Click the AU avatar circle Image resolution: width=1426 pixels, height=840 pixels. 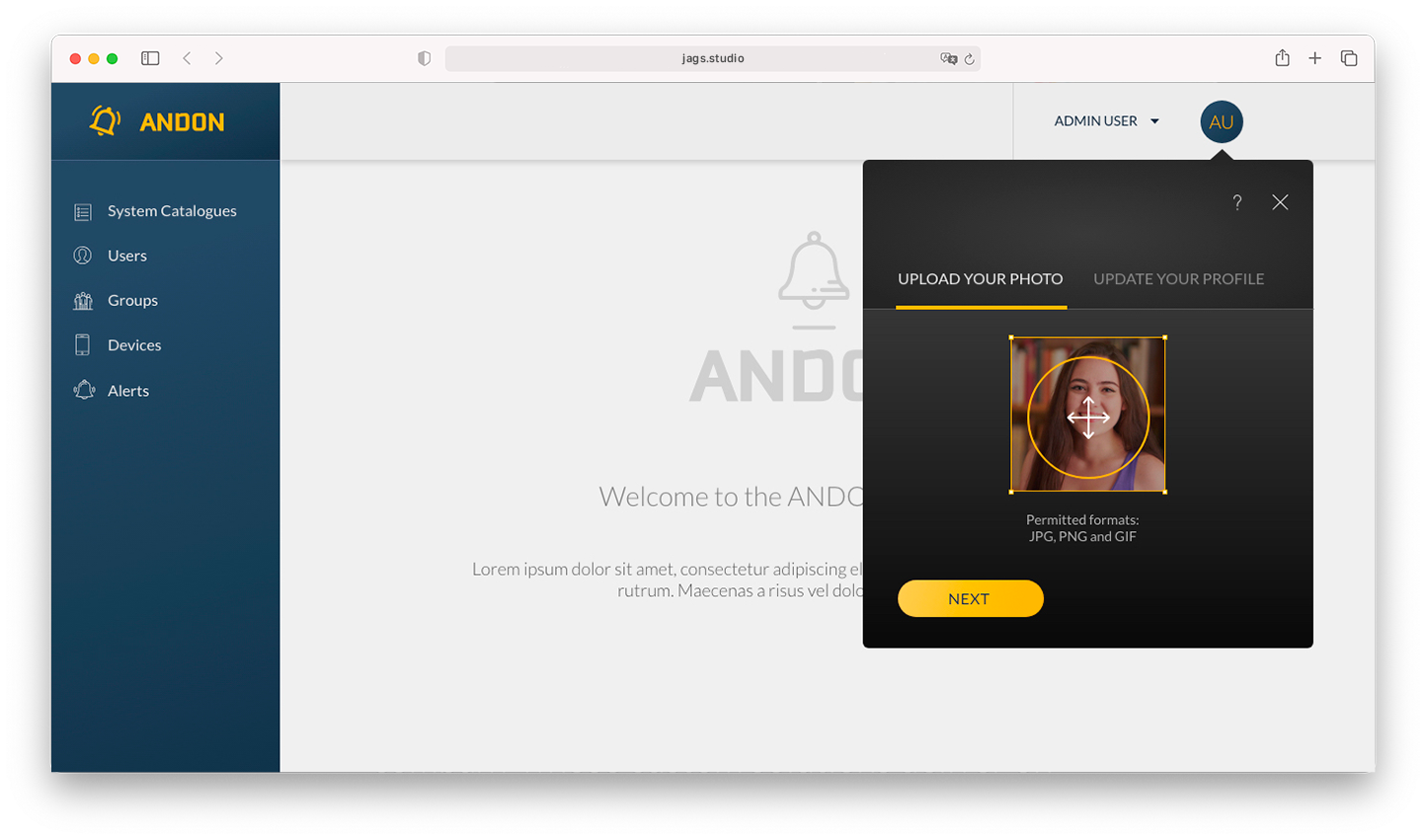click(1221, 122)
